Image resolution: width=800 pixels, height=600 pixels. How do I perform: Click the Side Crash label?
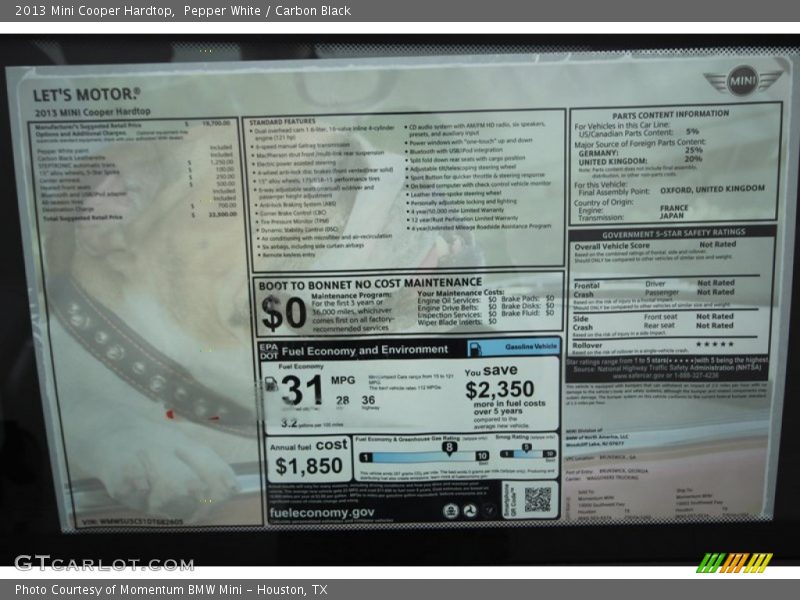[x=582, y=323]
